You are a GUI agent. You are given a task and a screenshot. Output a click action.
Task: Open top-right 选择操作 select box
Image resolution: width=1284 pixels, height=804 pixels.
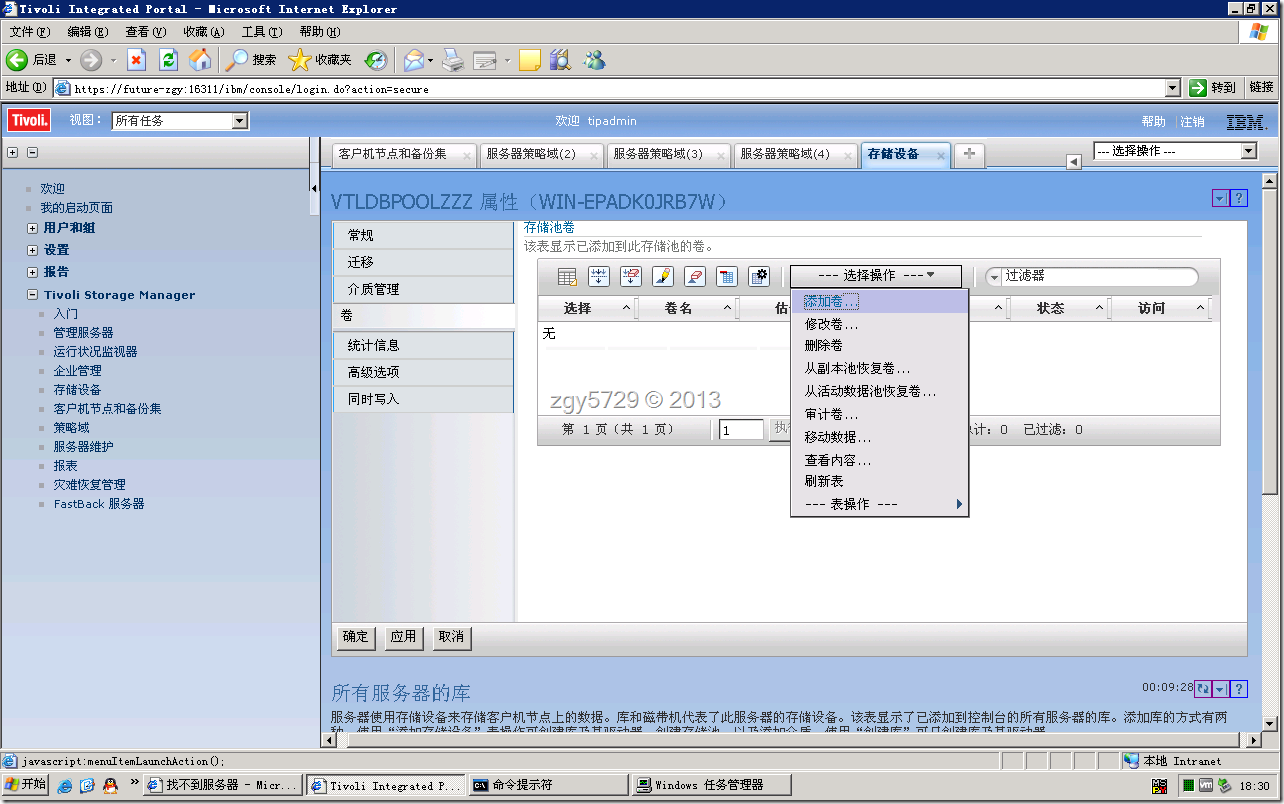(1175, 151)
